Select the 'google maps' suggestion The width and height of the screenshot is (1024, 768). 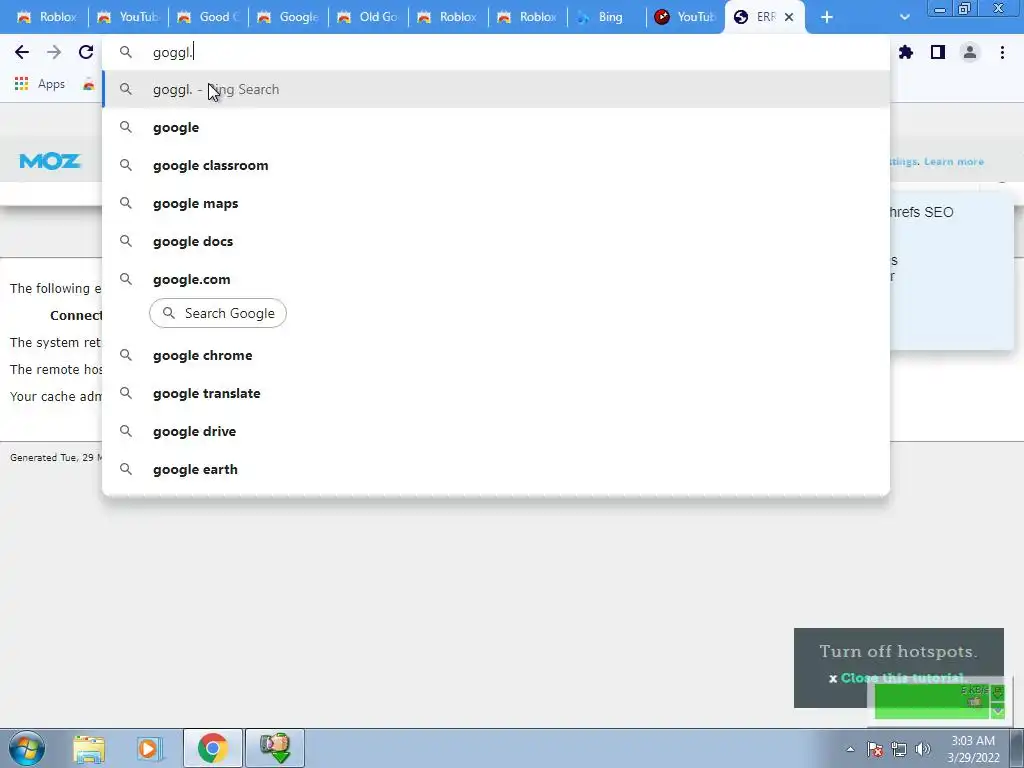coord(496,203)
